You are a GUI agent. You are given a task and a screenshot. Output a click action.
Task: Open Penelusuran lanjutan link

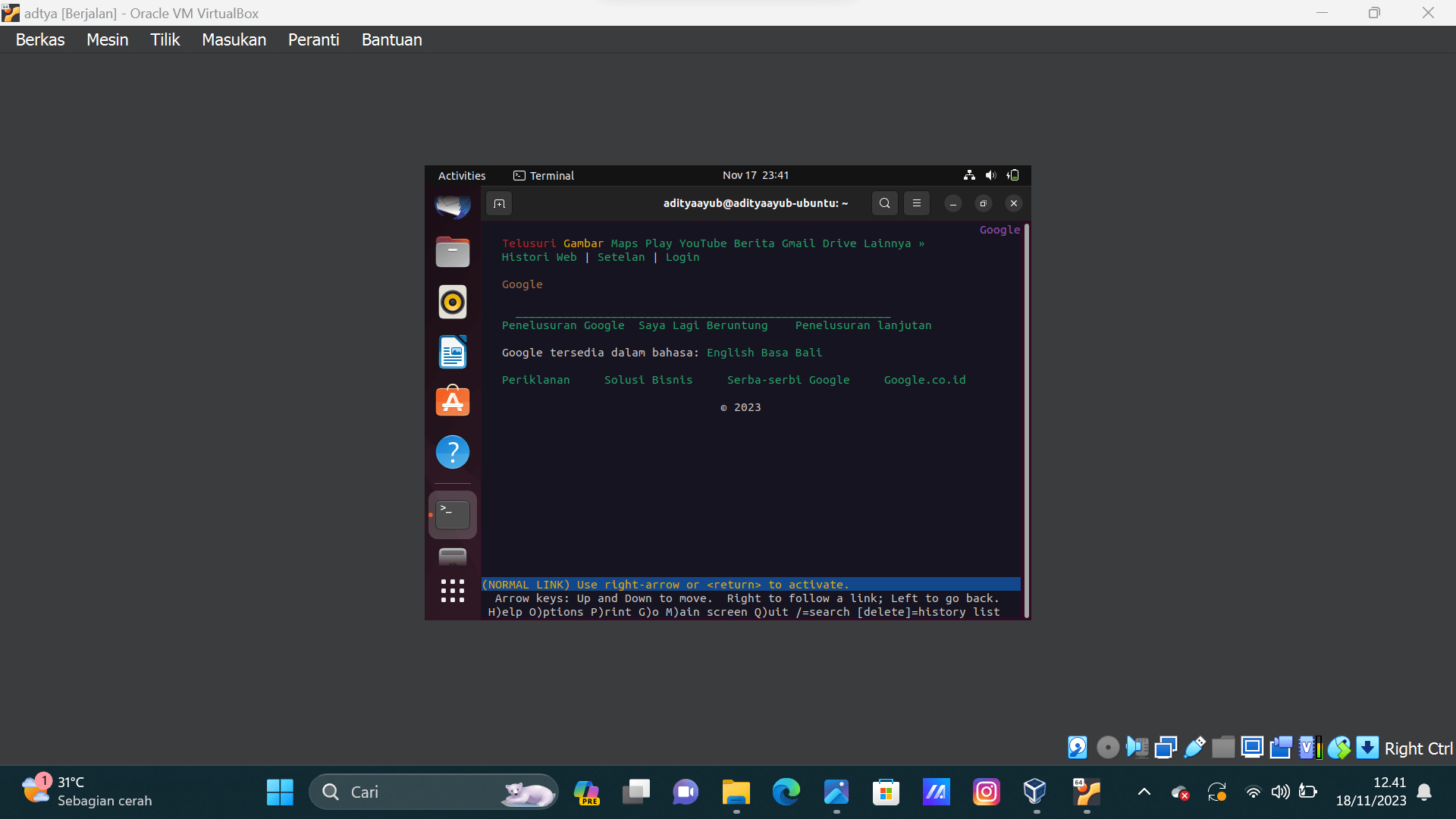[863, 325]
